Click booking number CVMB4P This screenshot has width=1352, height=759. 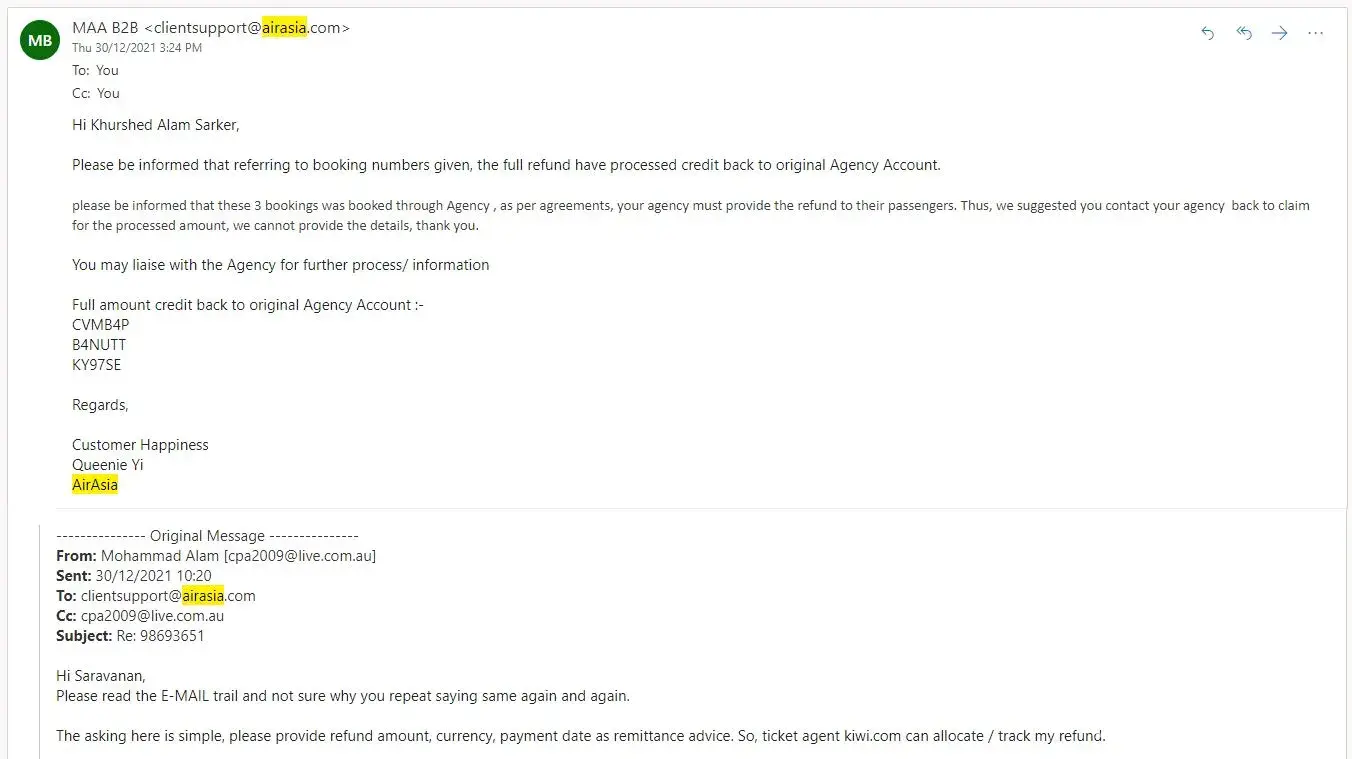(100, 325)
